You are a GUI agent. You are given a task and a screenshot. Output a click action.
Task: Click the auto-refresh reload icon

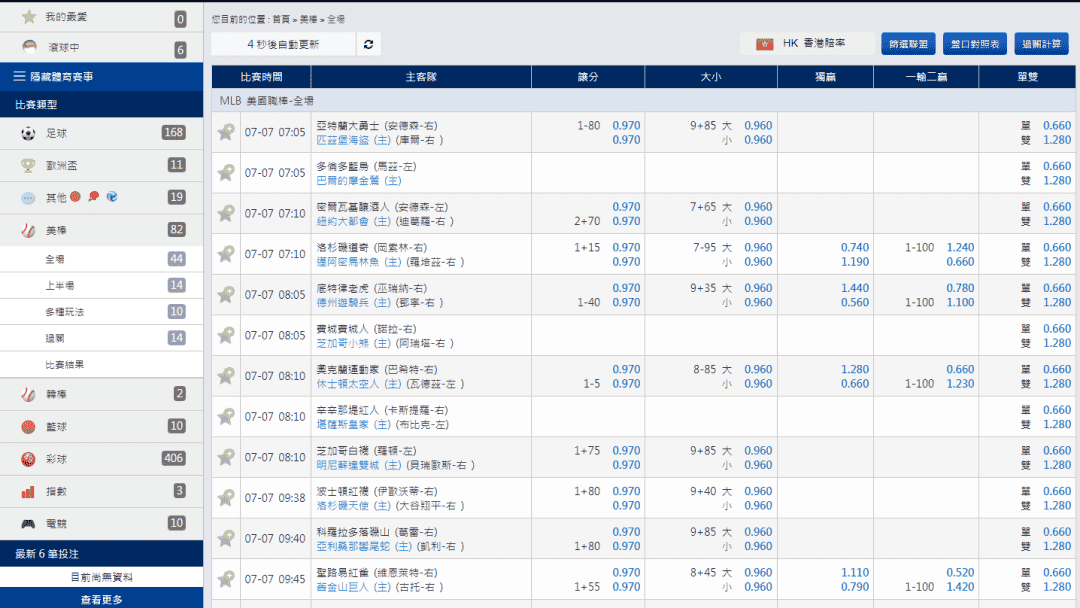(368, 44)
